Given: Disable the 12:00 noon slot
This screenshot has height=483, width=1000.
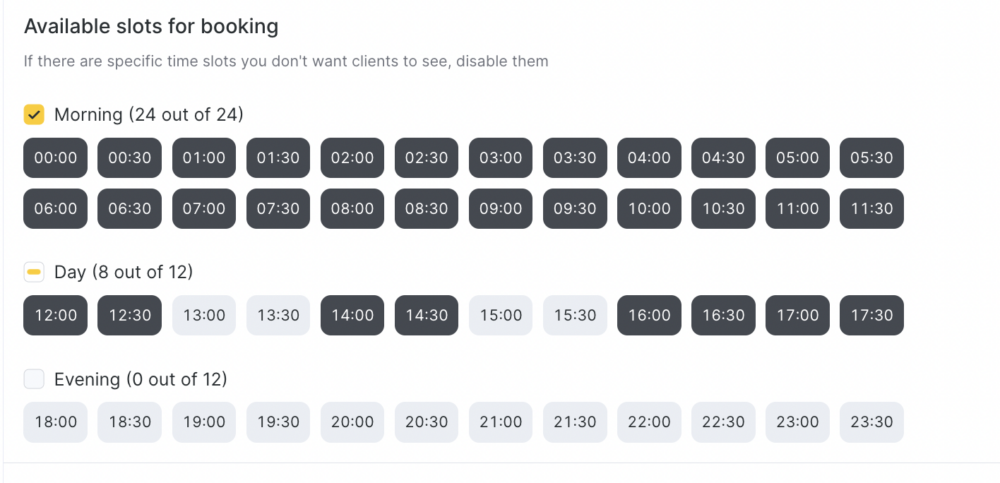Looking at the screenshot, I should click(x=56, y=315).
